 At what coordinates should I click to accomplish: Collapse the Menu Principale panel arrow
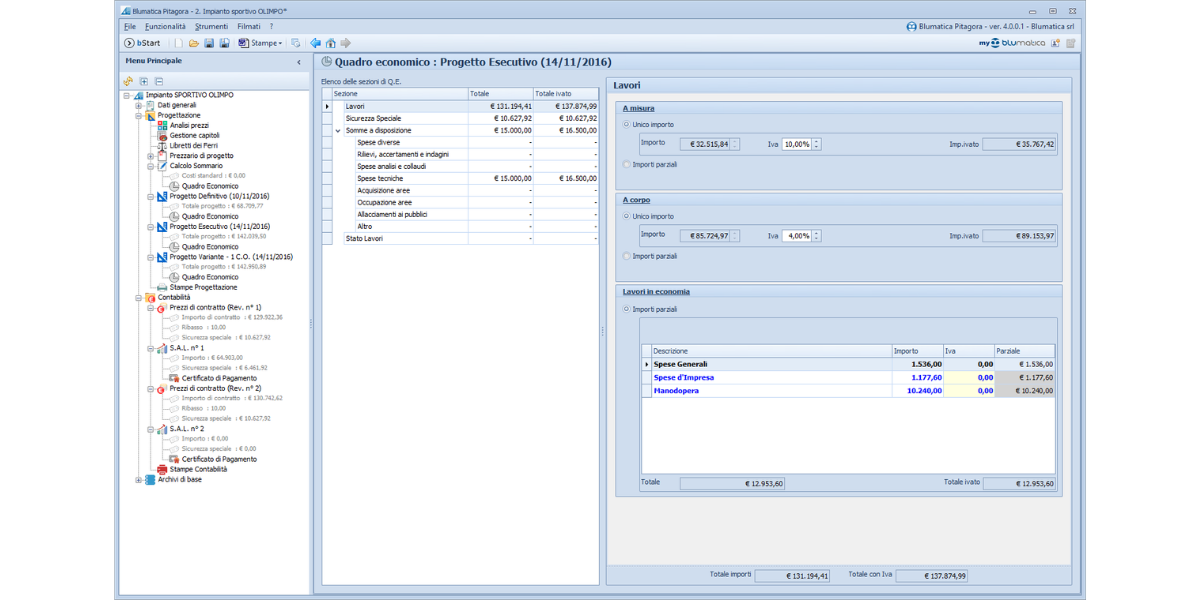tap(299, 62)
